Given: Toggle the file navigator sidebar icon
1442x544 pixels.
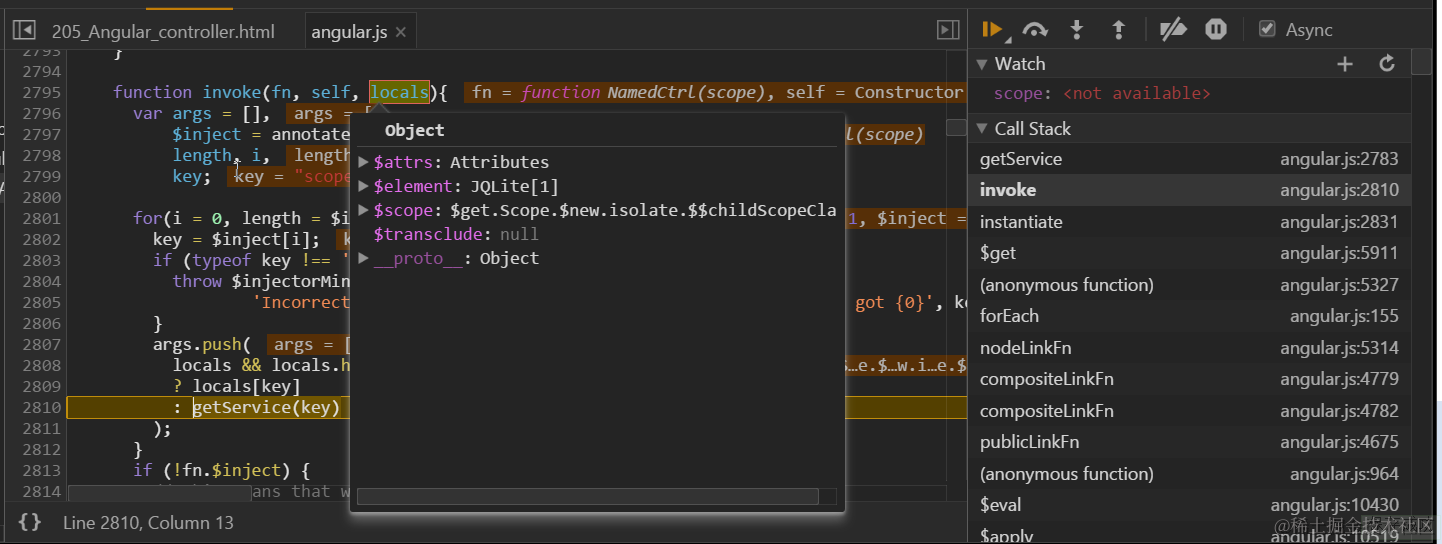Looking at the screenshot, I should point(24,31).
